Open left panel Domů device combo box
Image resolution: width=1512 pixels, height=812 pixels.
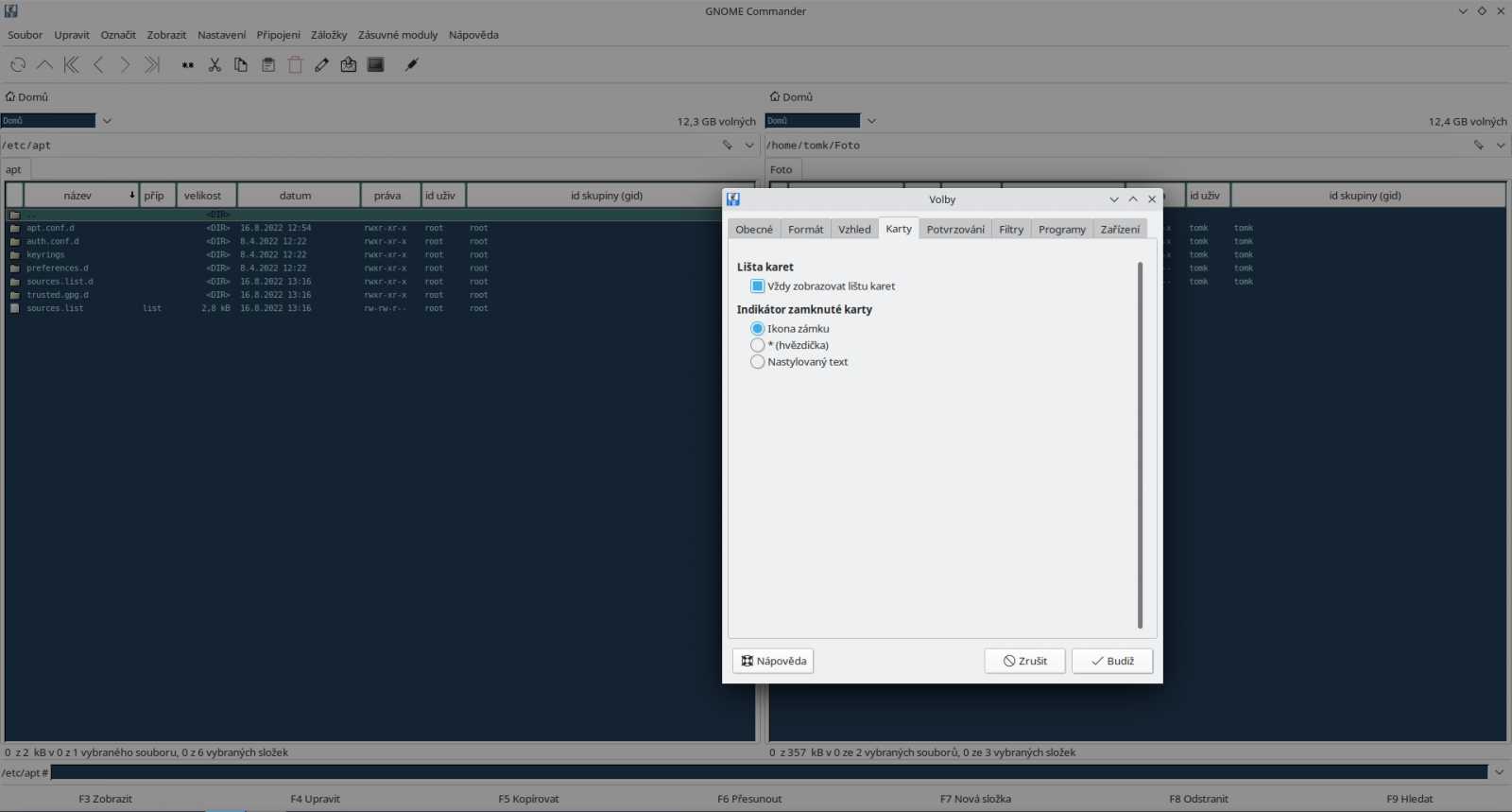coord(48,121)
